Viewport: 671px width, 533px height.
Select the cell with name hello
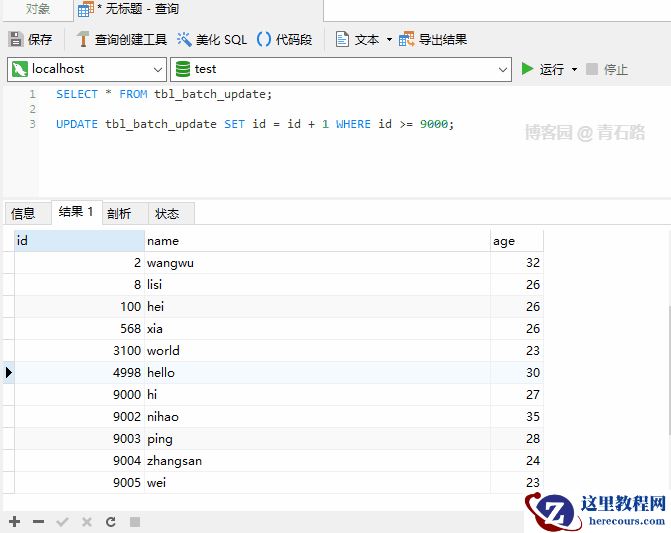pos(318,373)
